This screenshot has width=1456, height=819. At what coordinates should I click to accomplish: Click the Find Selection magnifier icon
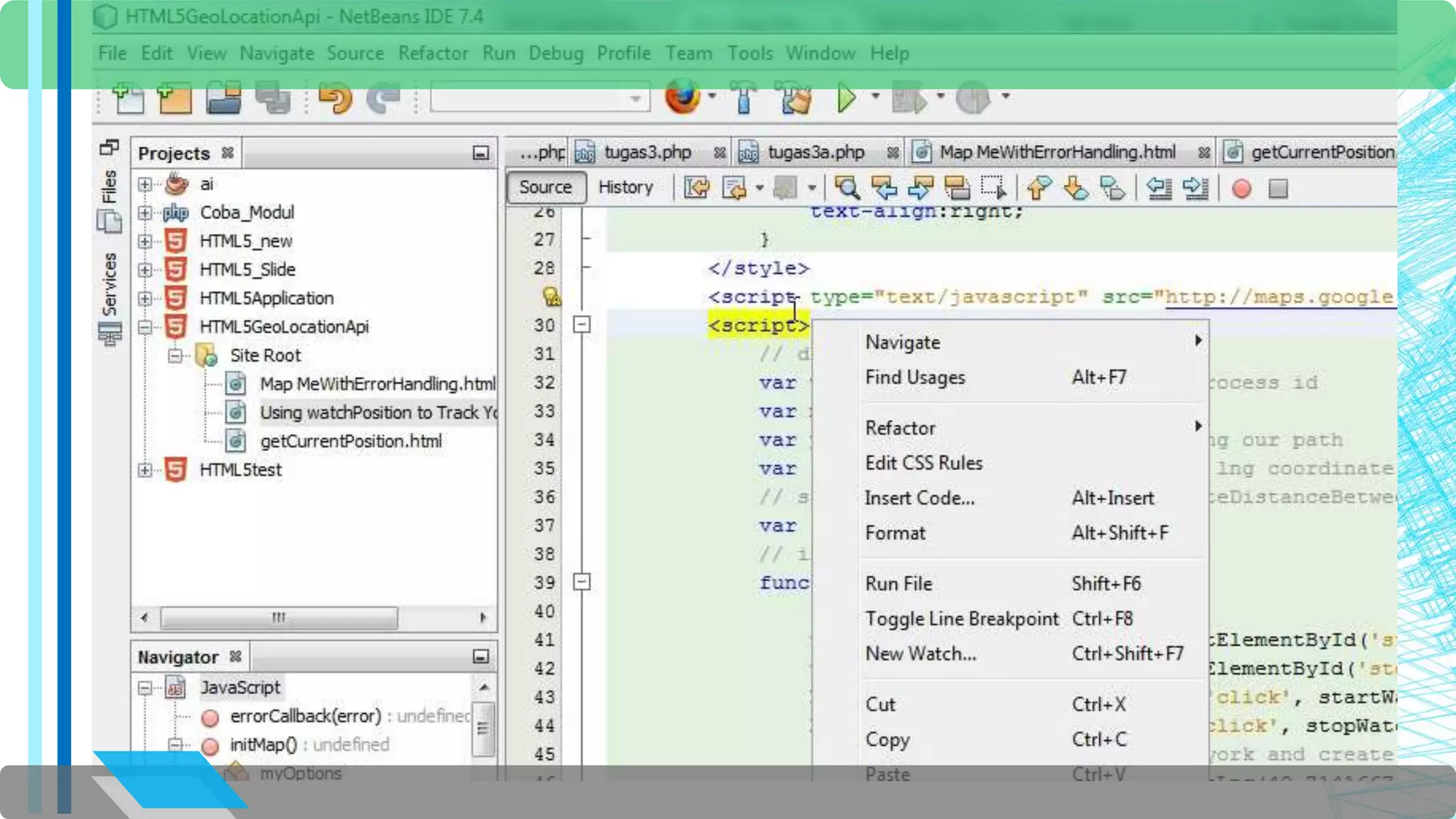tap(846, 188)
